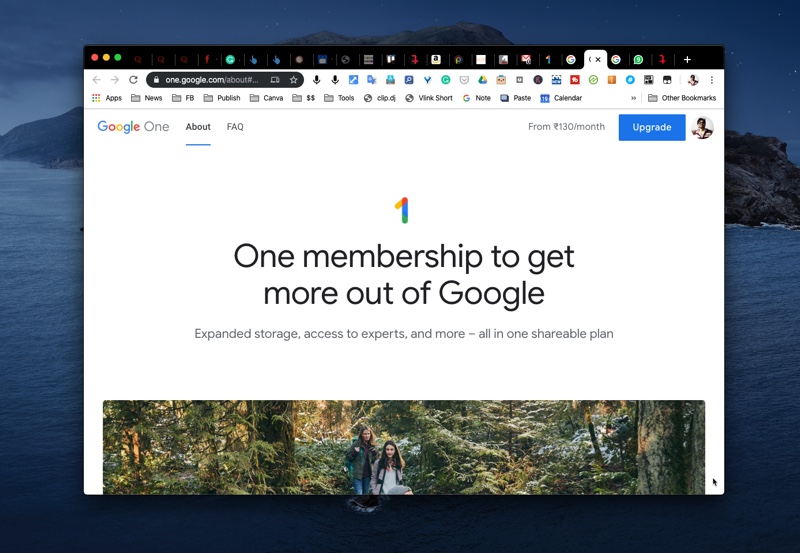Click the cat-face box extension icon
Screen dimensions: 800x553
[x=501, y=80]
